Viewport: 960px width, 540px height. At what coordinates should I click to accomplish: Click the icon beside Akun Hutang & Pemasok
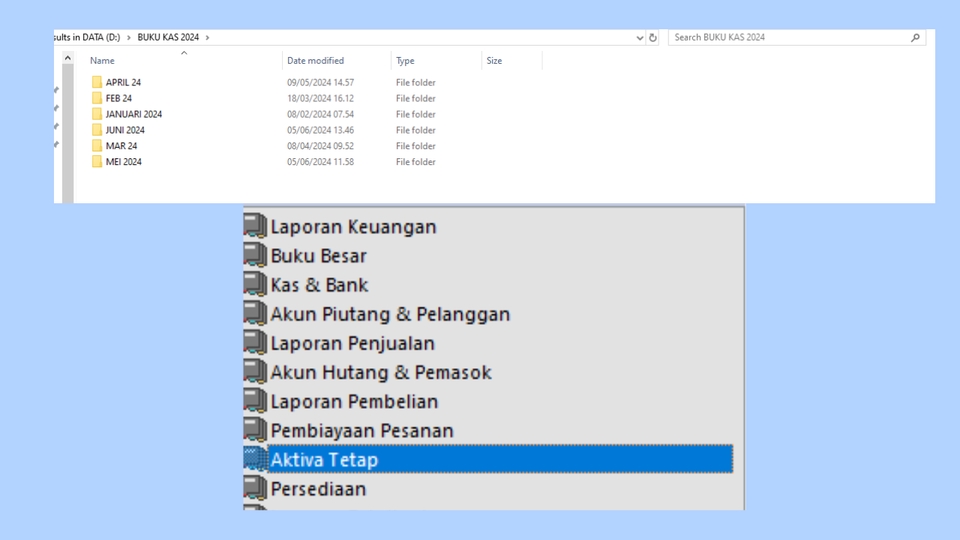click(255, 372)
